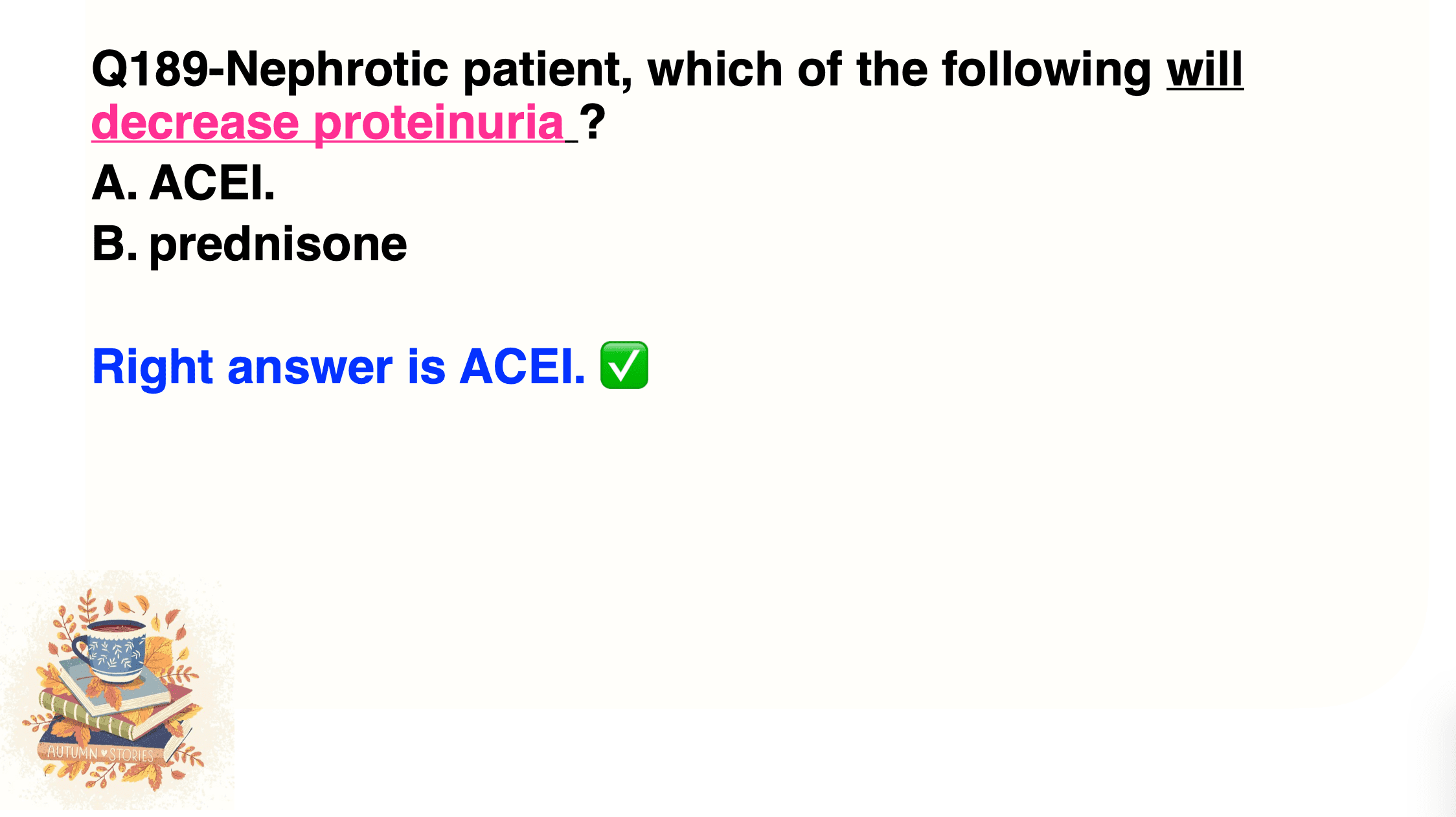Select the word 'following' in the question
Screen dimensions: 1456x817
(x=1046, y=70)
